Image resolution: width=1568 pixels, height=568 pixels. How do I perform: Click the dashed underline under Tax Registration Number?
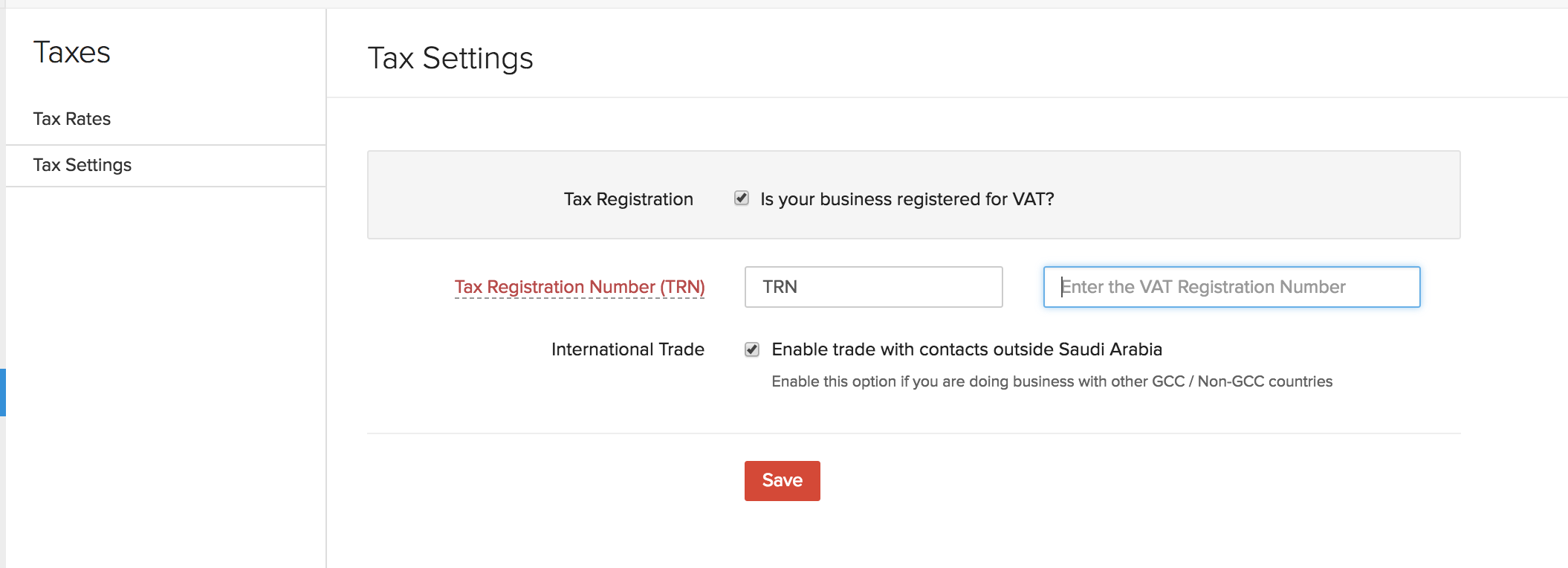[581, 297]
